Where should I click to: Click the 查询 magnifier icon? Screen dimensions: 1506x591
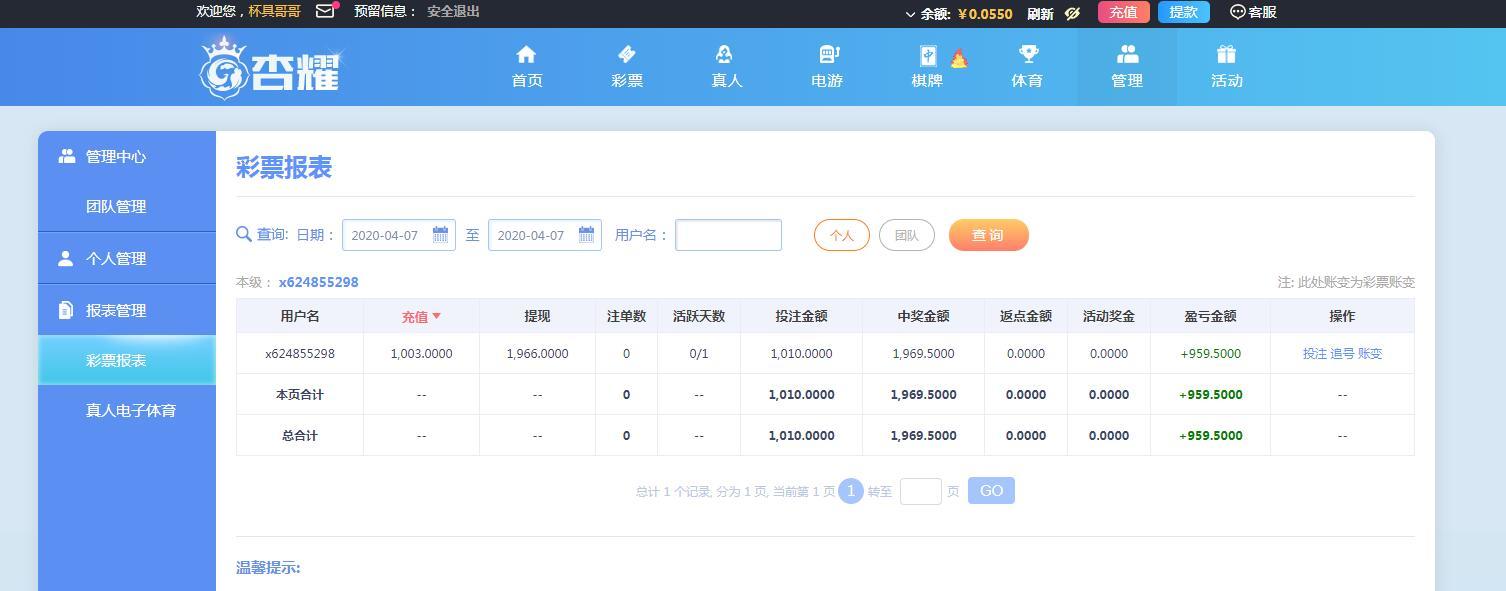click(x=243, y=234)
